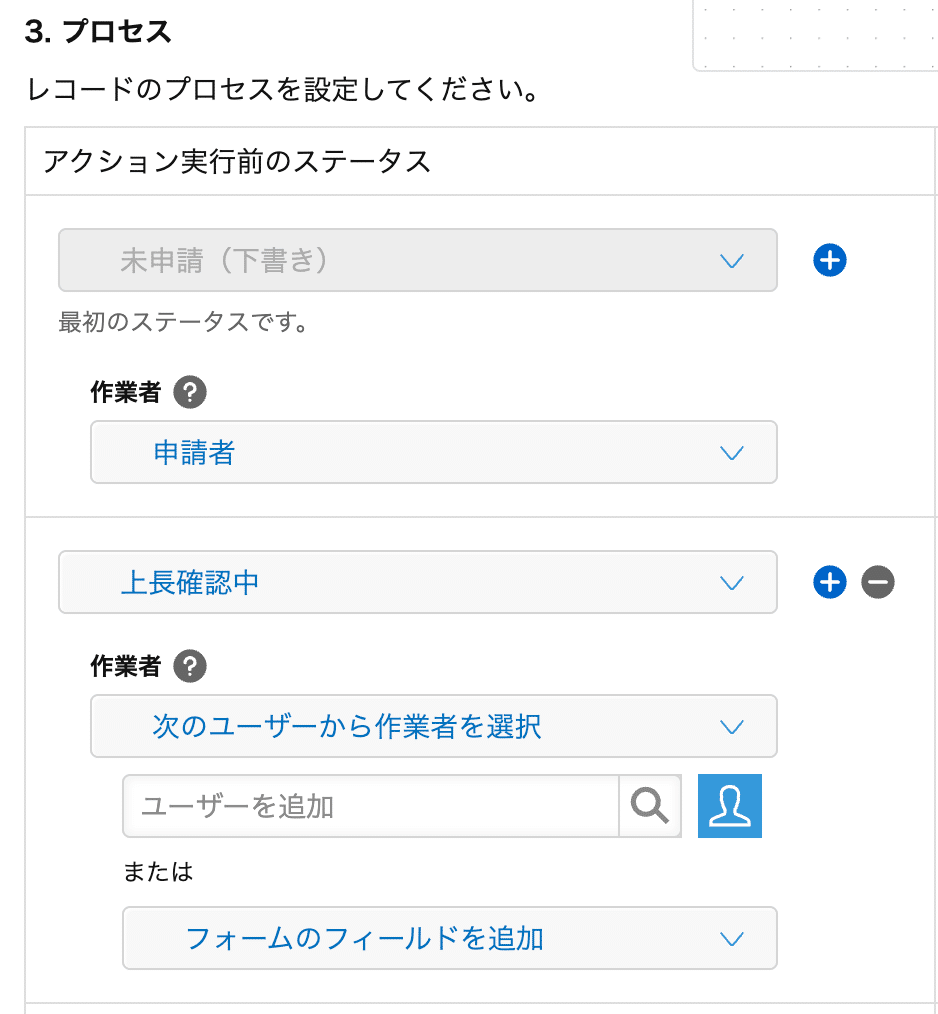Click the 3. プロセス section heading
Screen dimensions: 938x1014
[x=98, y=31]
